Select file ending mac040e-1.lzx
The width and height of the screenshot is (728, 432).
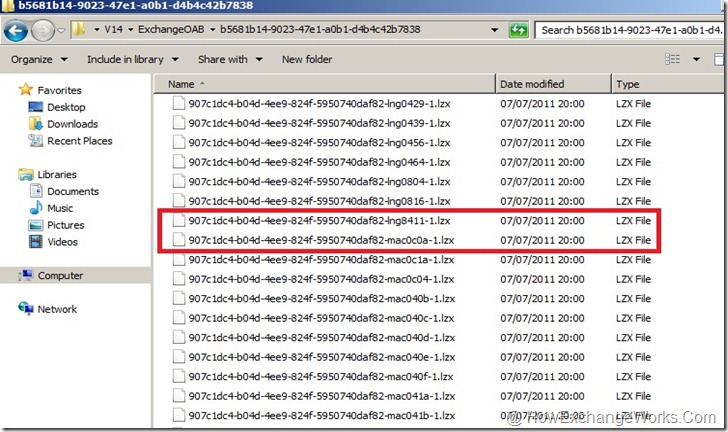(x=322, y=357)
